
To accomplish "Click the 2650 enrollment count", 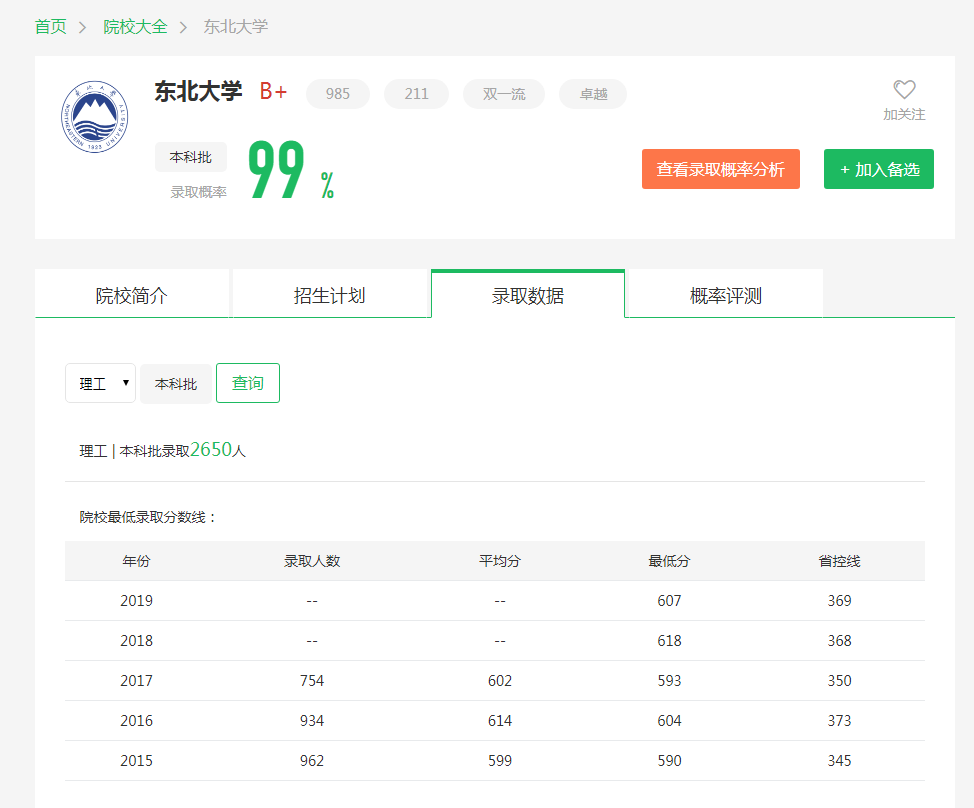I will click(211, 449).
